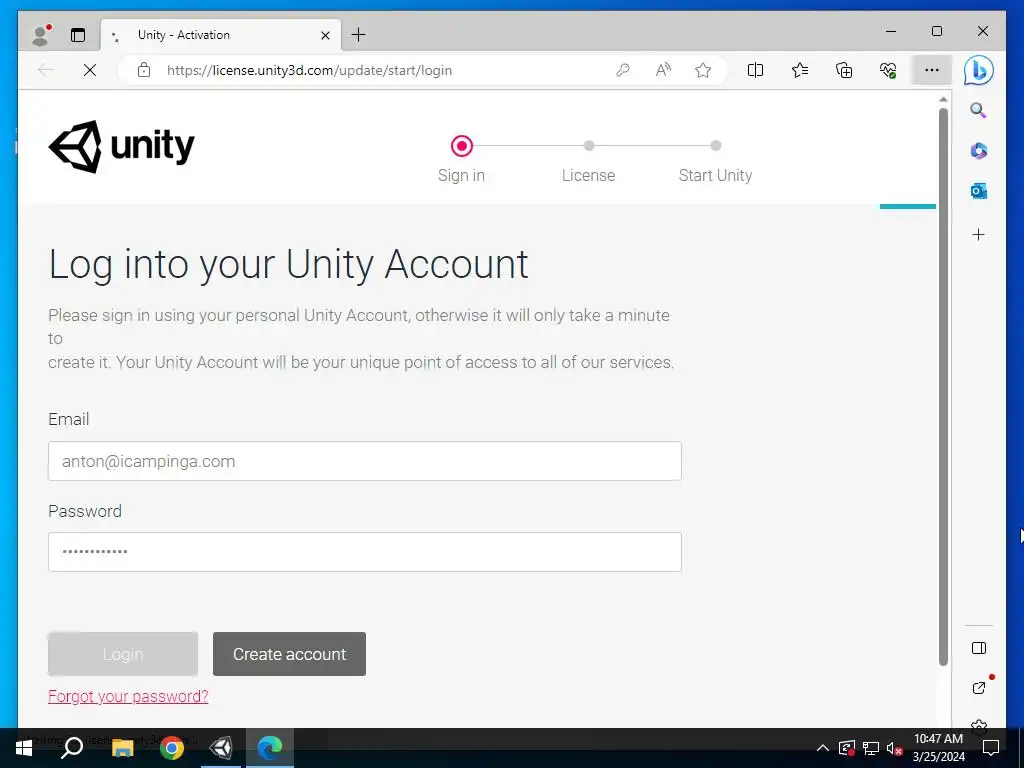1024x768 pixels.
Task: Open Edge Settings and more menu
Action: tap(932, 70)
